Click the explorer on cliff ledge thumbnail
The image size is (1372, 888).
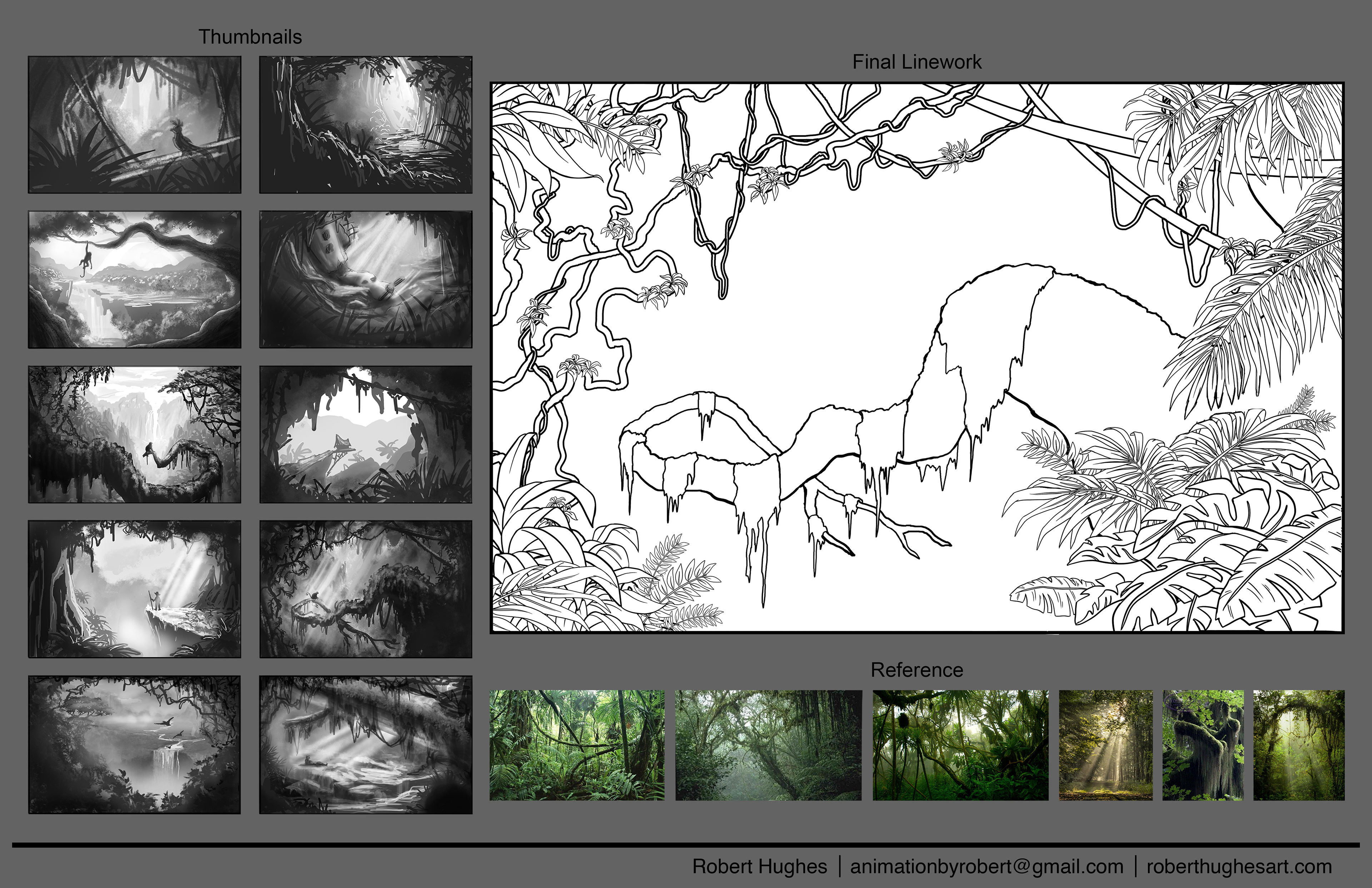coord(134,589)
